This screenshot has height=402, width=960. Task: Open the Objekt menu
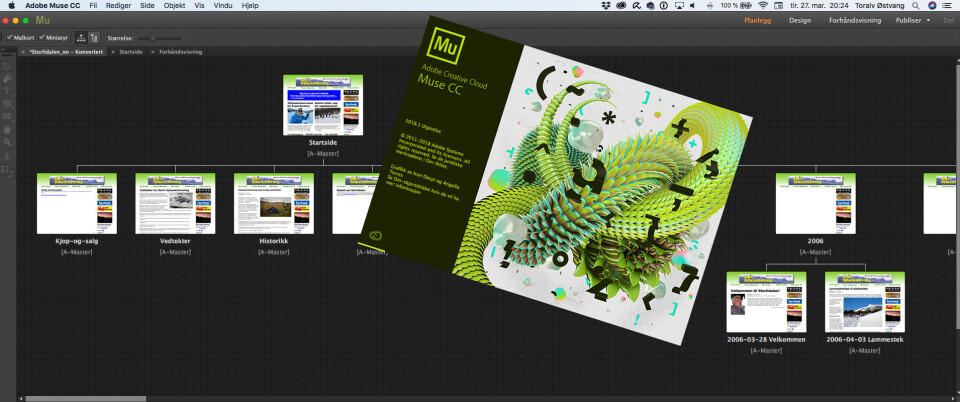click(174, 6)
